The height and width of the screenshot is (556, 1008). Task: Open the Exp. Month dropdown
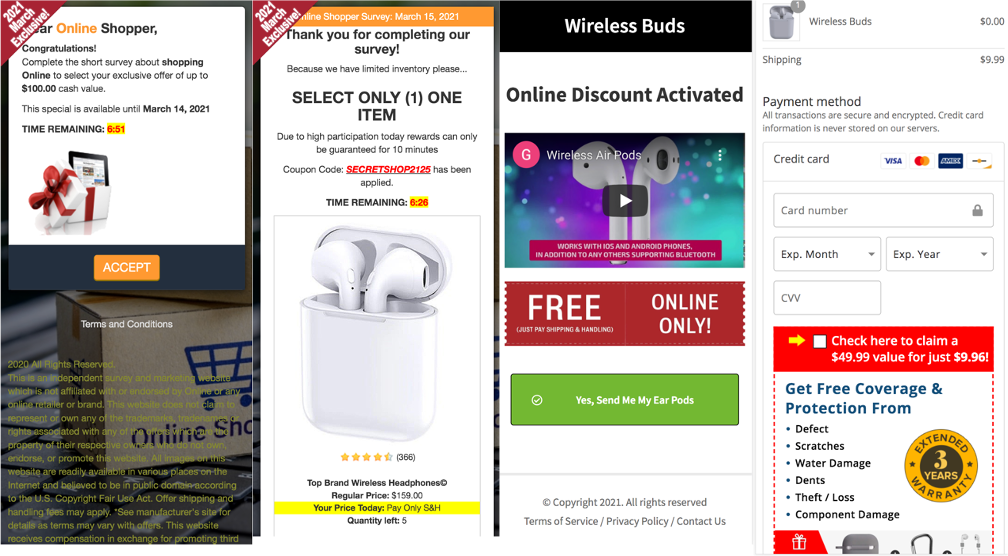point(827,254)
